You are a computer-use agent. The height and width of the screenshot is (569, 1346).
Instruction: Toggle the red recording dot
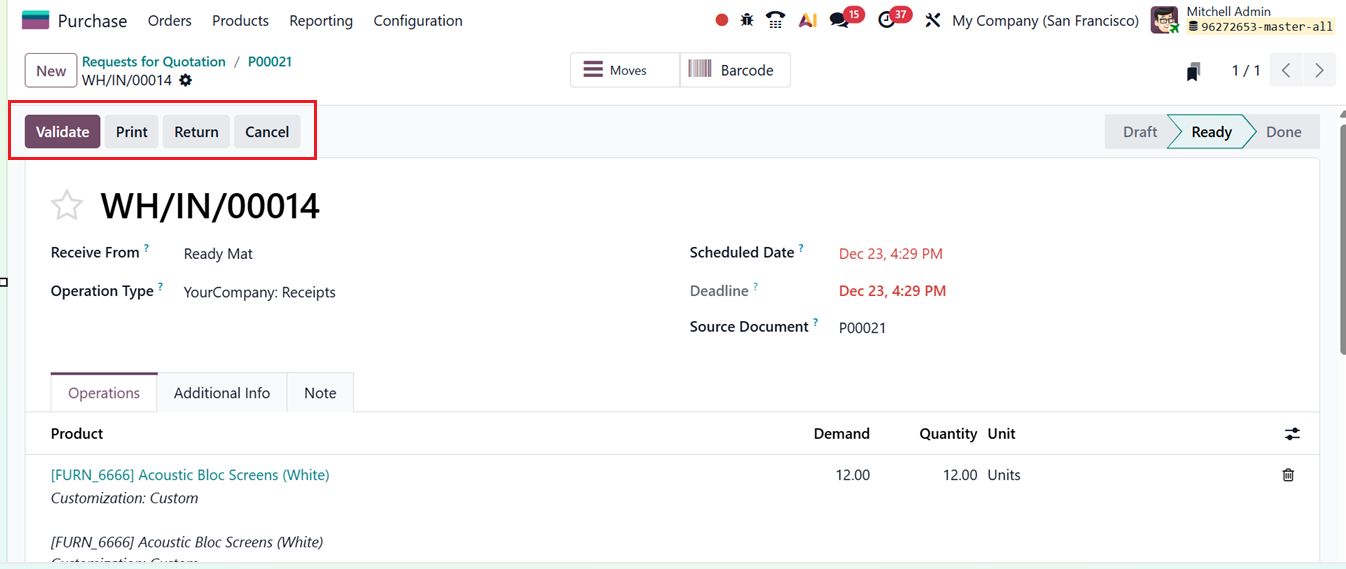[722, 20]
